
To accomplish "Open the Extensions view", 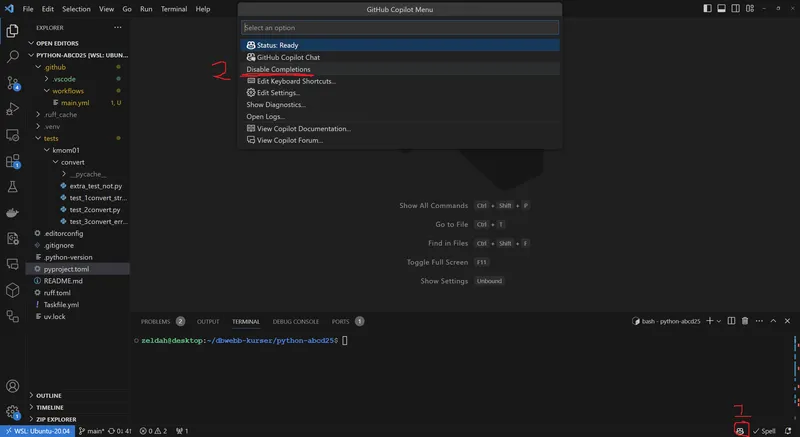I will (x=13, y=160).
